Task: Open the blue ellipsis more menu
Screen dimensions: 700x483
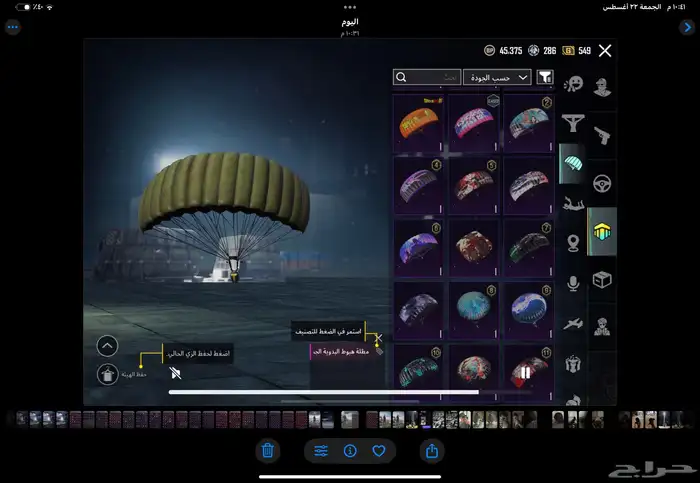Action: pyautogui.click(x=13, y=27)
